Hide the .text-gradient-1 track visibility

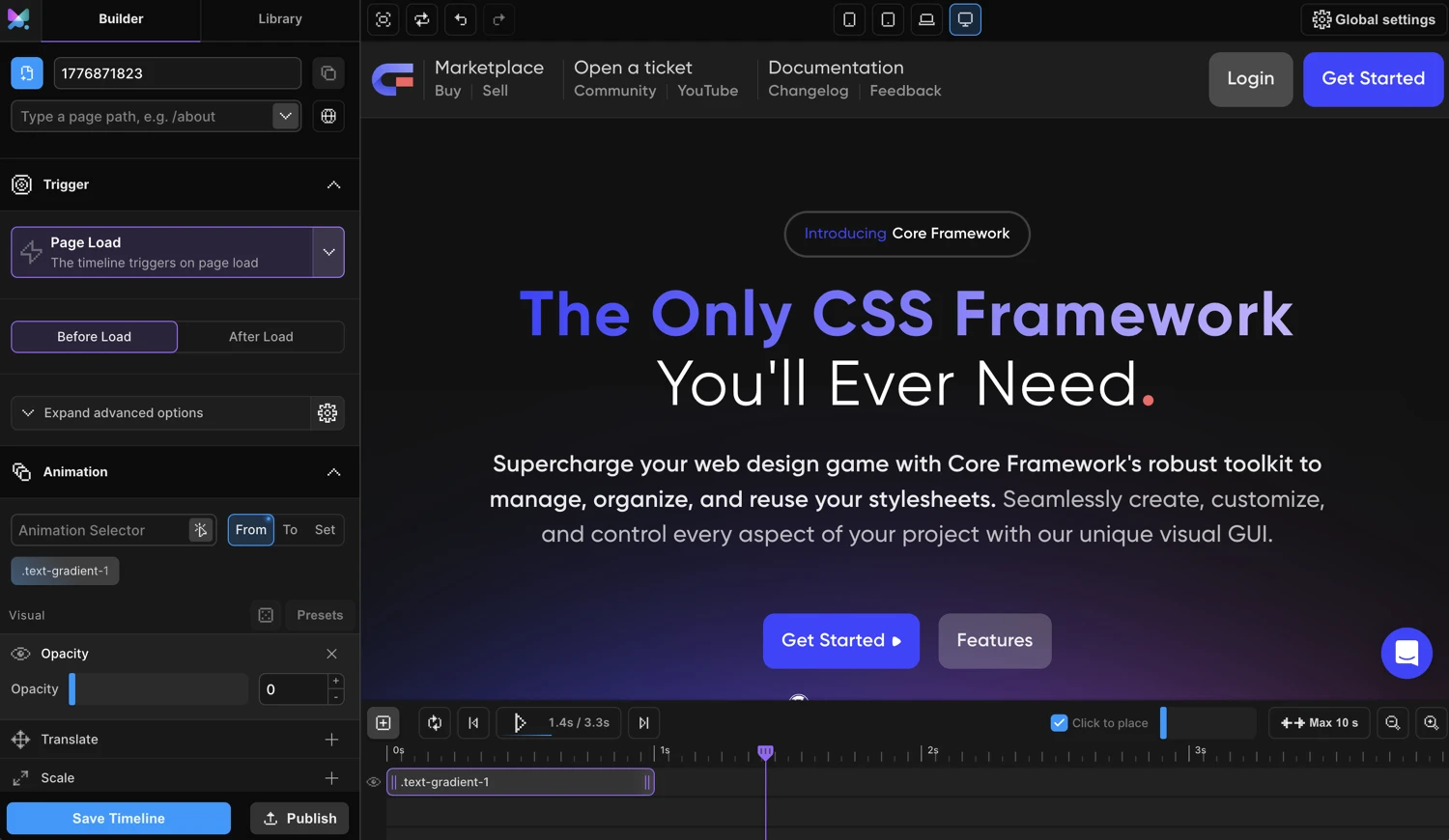pyautogui.click(x=374, y=782)
